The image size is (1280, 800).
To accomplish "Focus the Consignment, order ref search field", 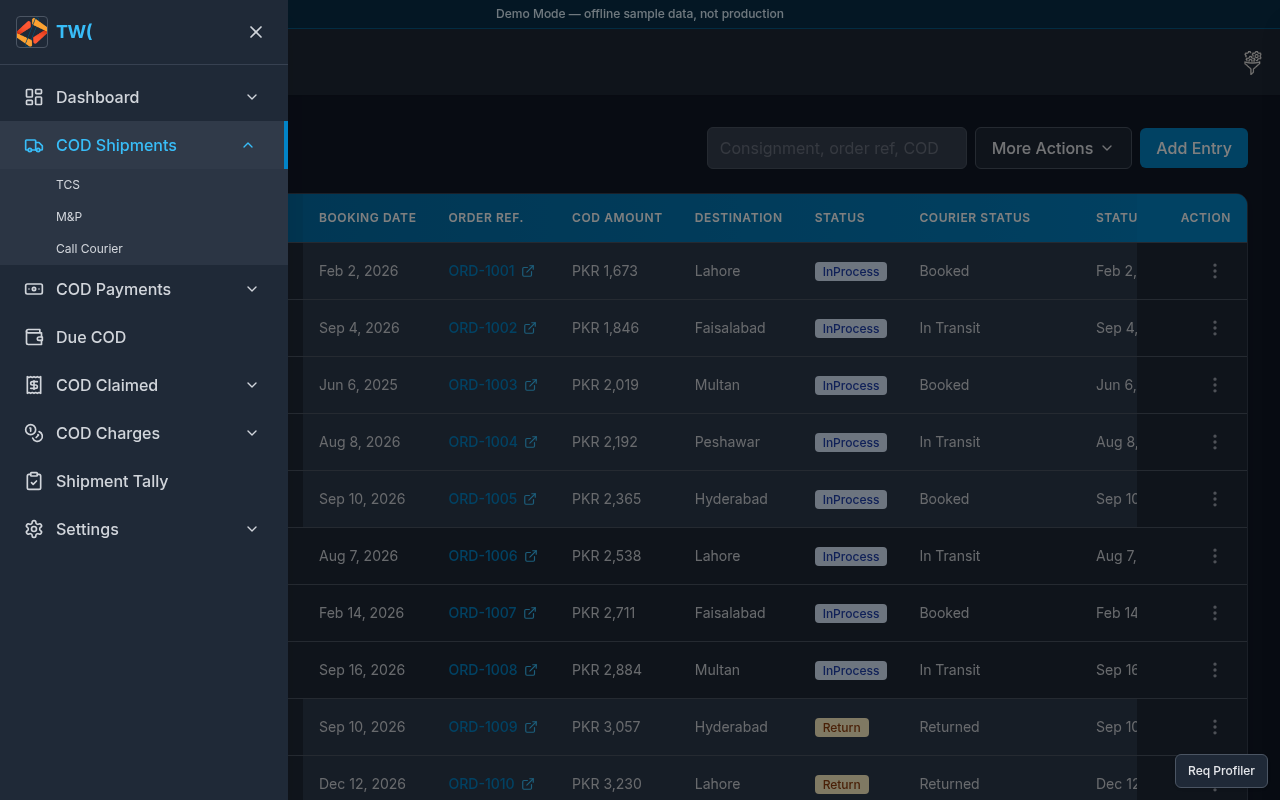I will pyautogui.click(x=837, y=148).
